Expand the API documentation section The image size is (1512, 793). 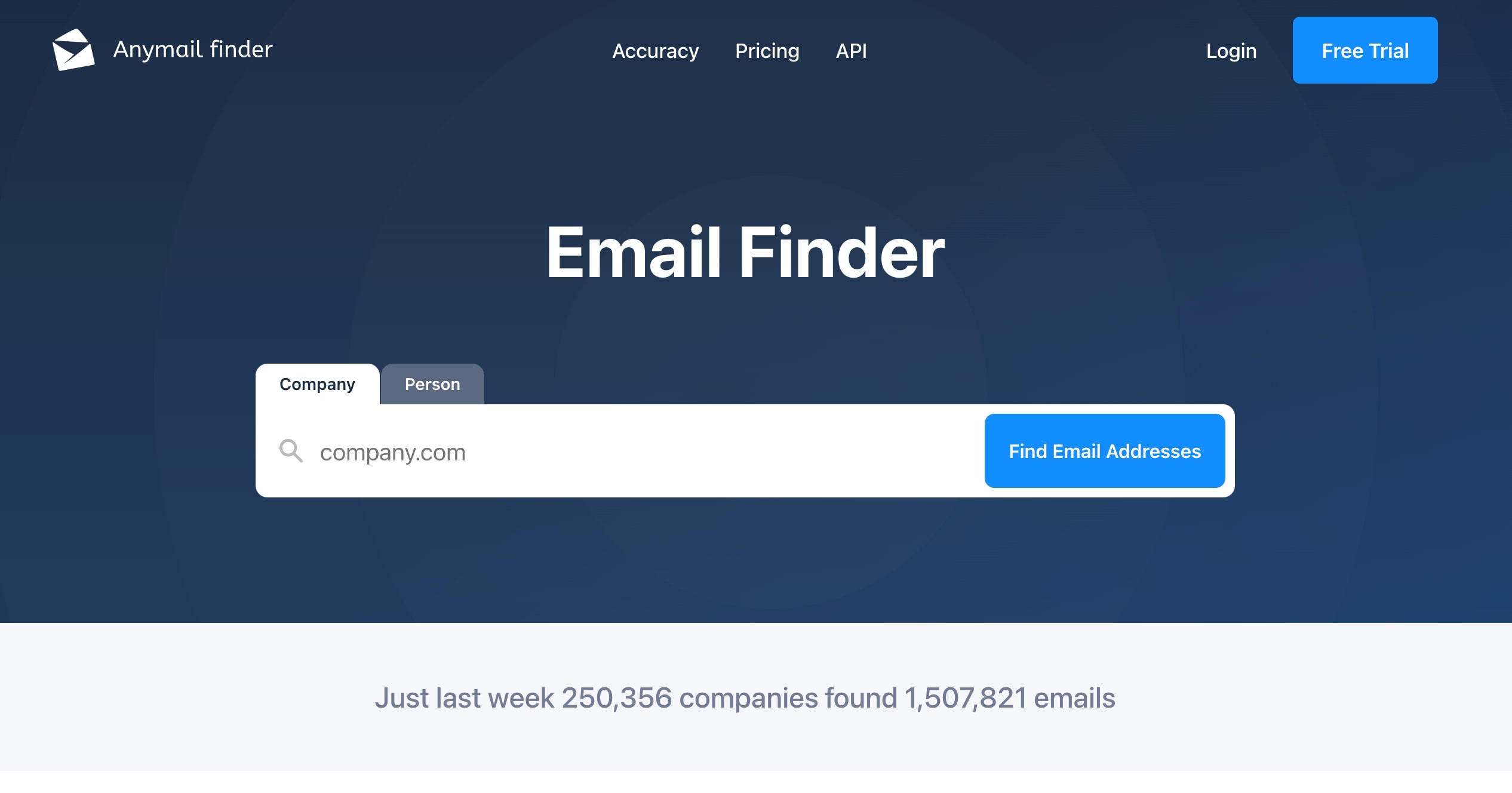(850, 50)
